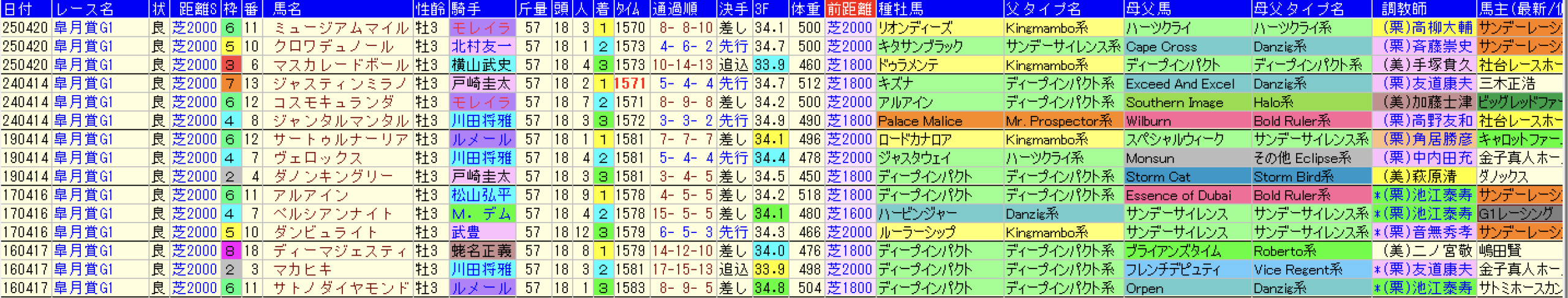Screen dimensions: 1568x298
Task: Click the 馬名 column header
Action: point(287,9)
